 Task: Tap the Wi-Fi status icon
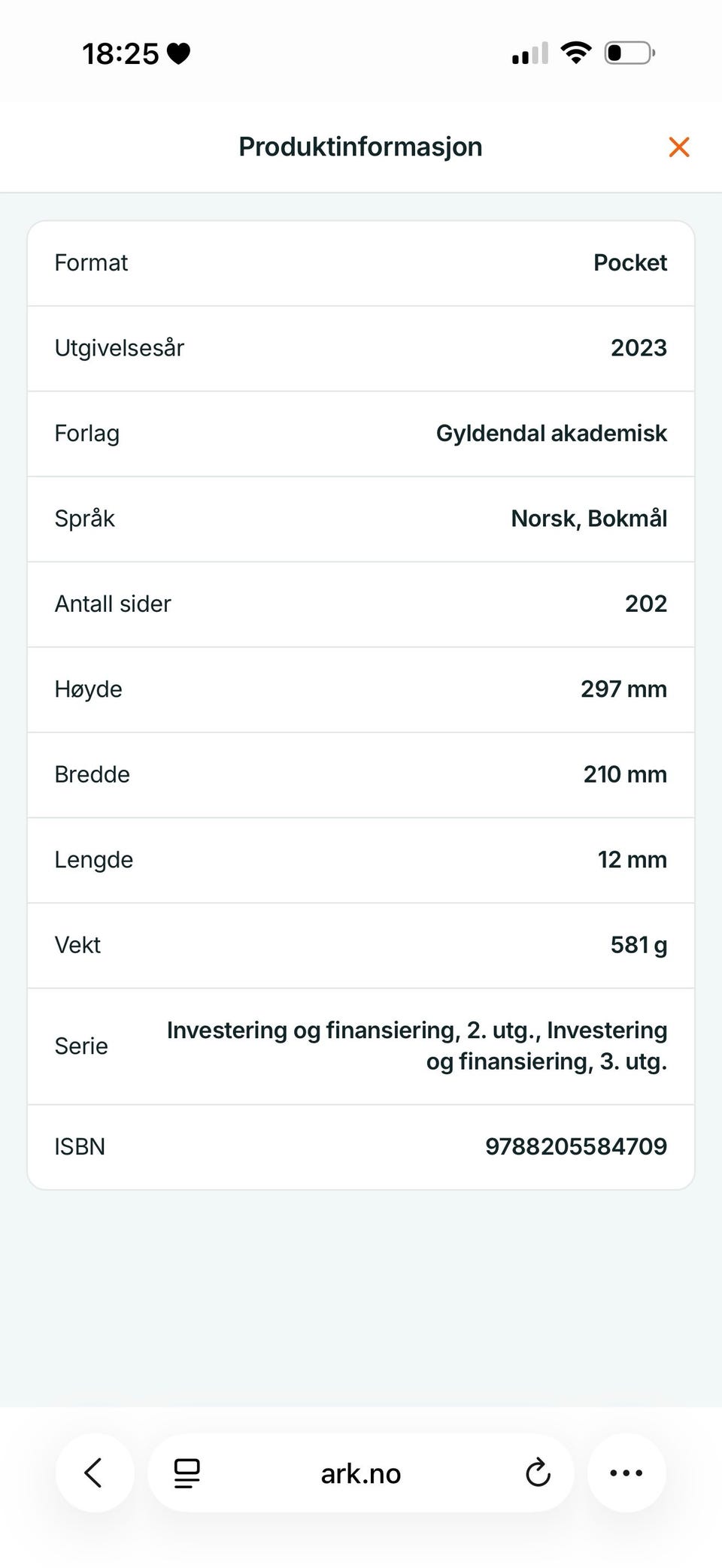576,53
